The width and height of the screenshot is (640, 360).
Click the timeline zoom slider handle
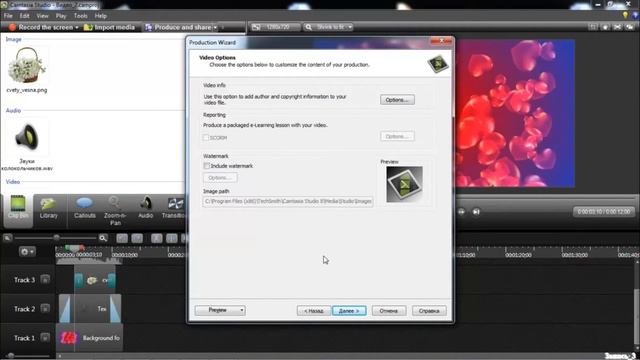point(57,238)
